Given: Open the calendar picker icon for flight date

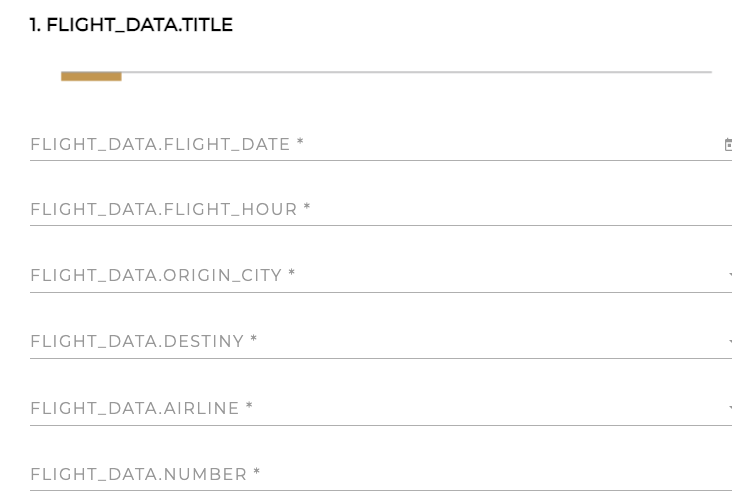Looking at the screenshot, I should 727,145.
